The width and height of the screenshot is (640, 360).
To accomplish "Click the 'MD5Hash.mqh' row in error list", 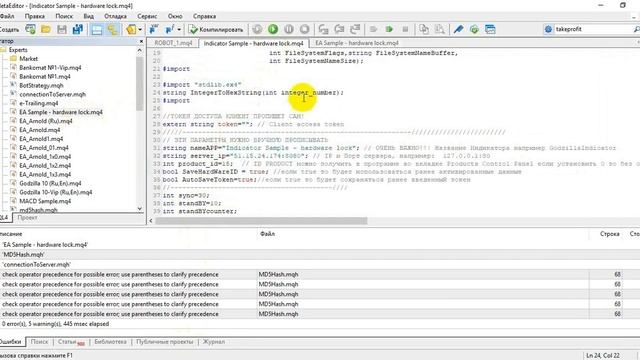I will pos(320,255).
